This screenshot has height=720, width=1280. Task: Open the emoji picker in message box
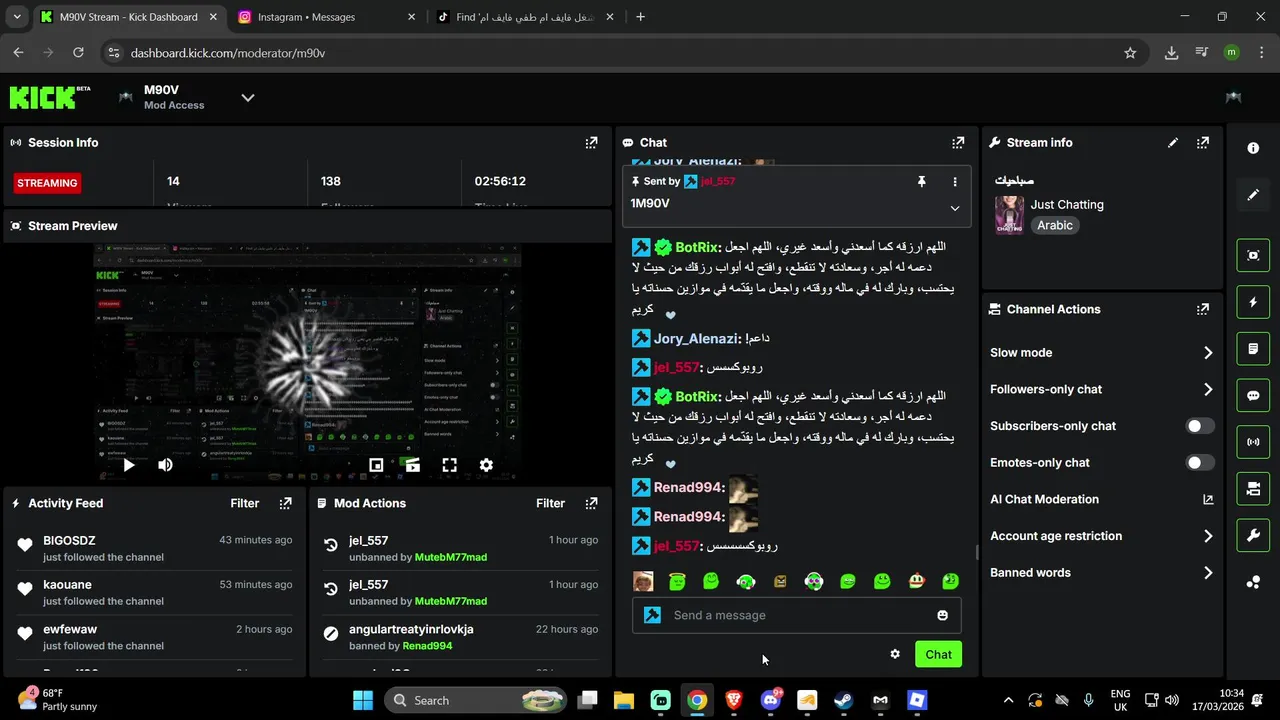[942, 615]
